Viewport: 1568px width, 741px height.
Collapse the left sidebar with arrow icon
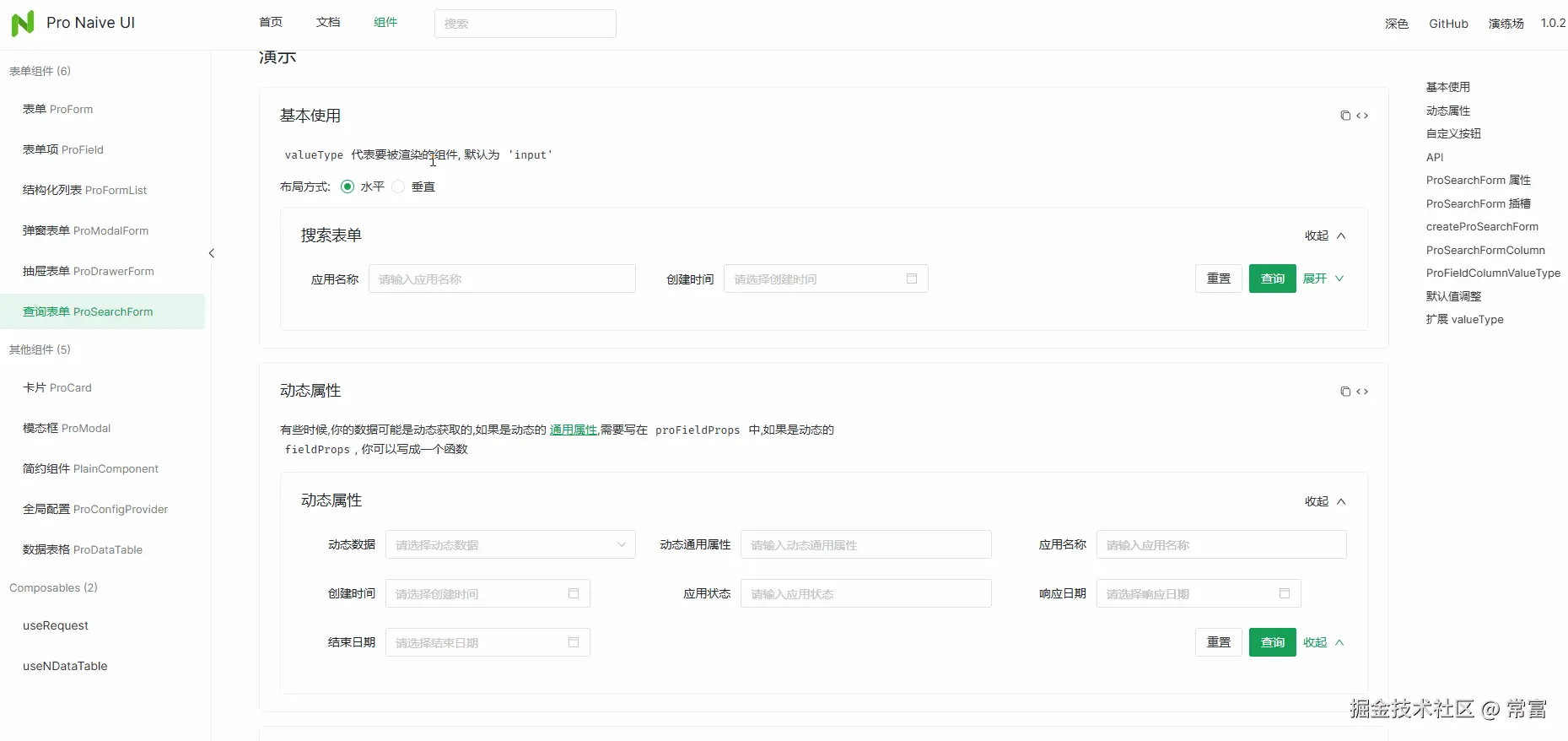click(212, 253)
